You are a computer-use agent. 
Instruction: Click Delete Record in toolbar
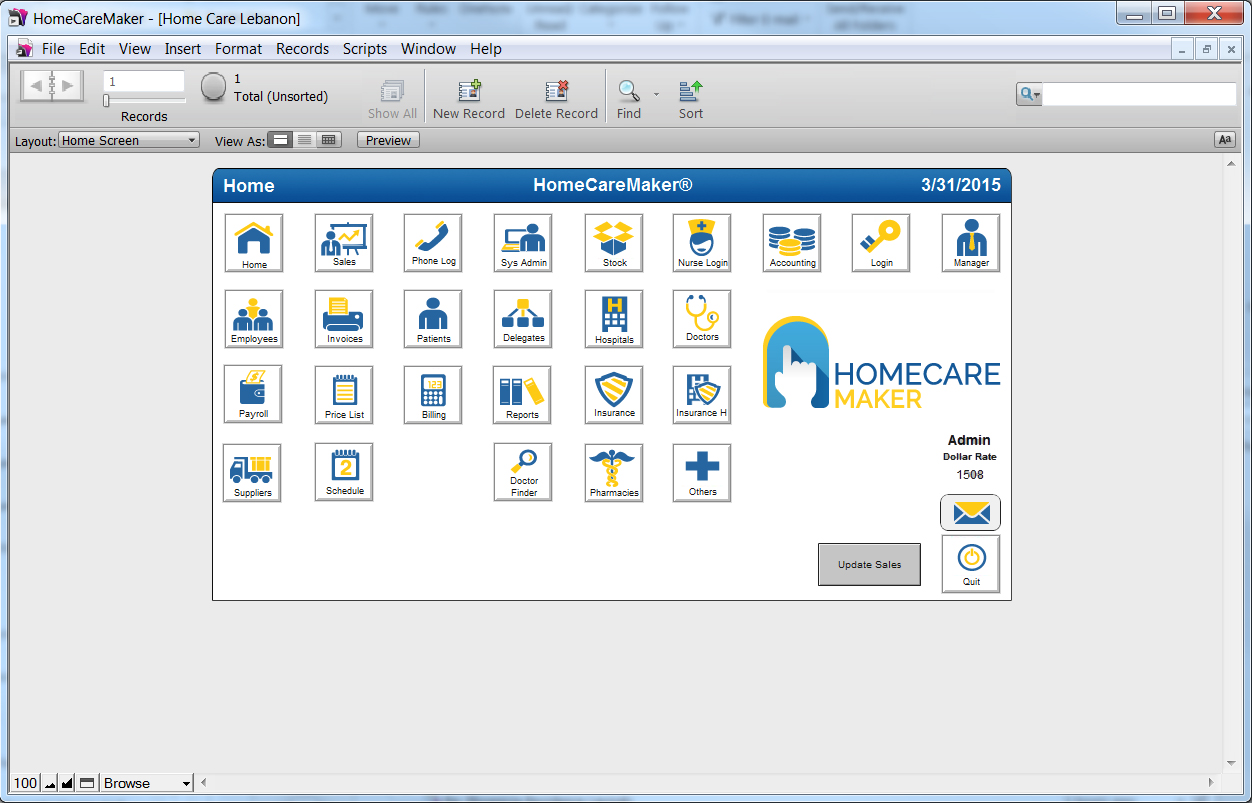(556, 100)
